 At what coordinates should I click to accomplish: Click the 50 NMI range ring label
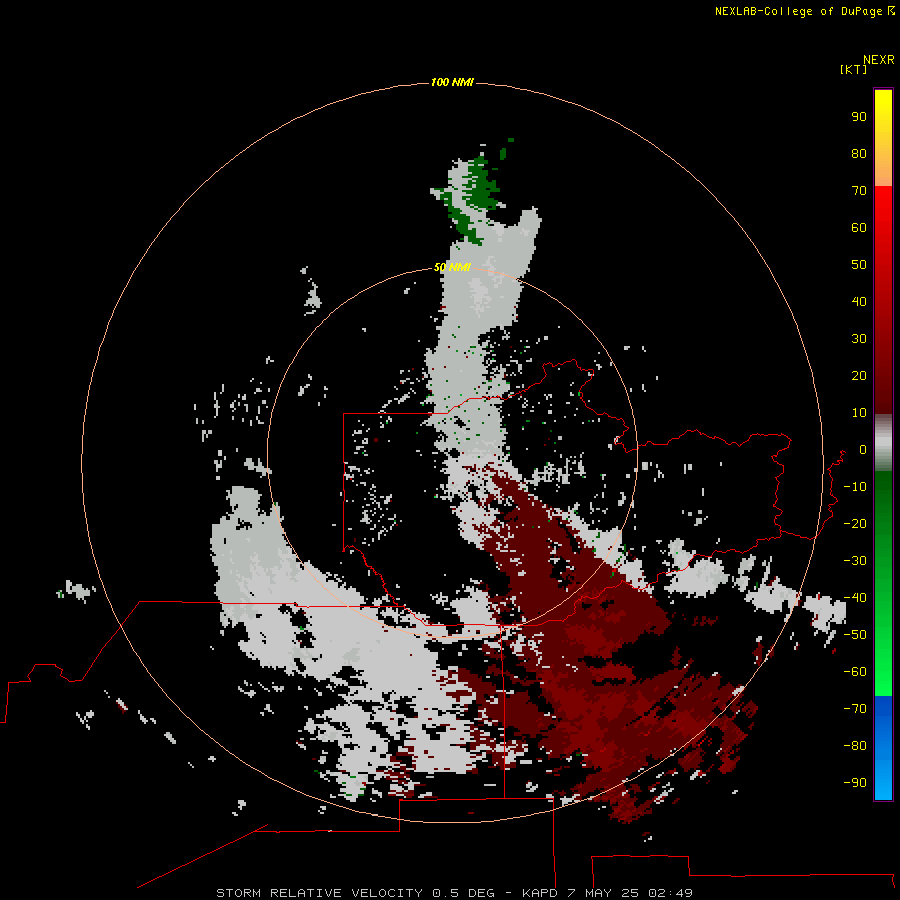(452, 267)
